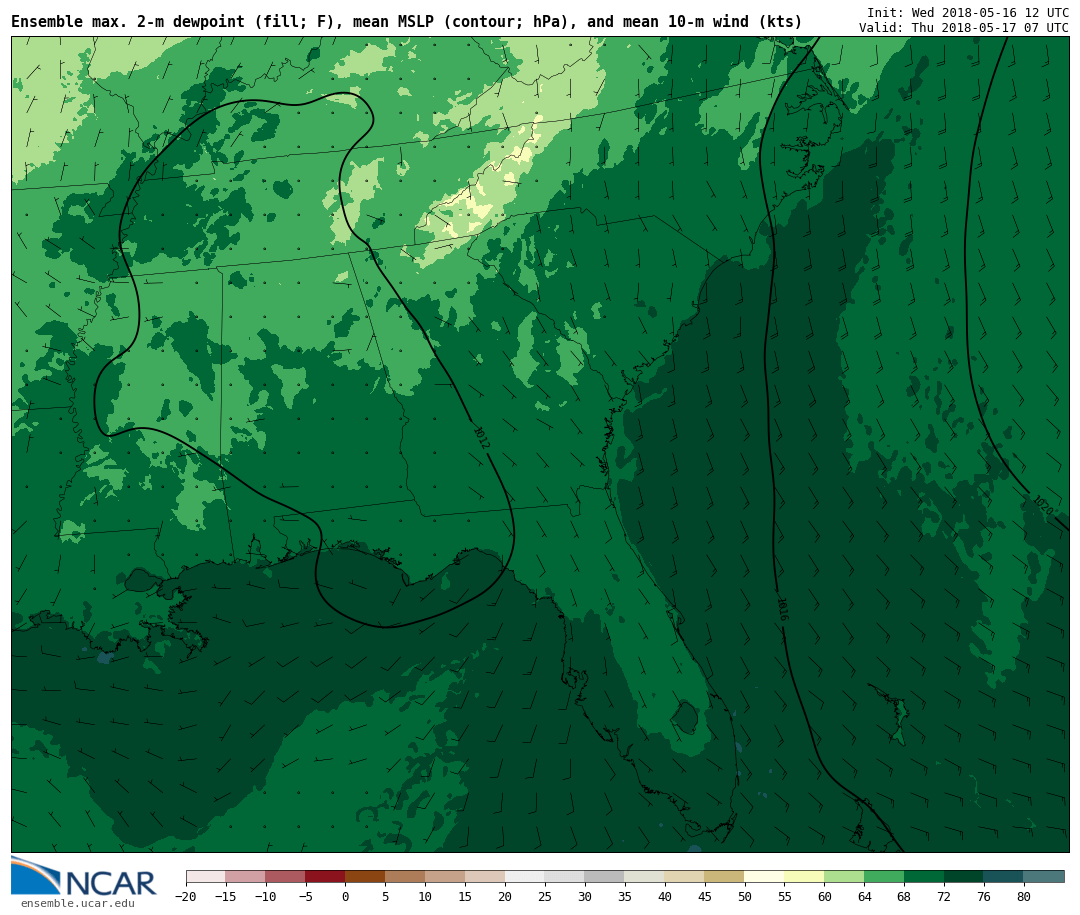The height and width of the screenshot is (915, 1080).
Task: Click the Valid: Thu 2018-05-17 07 UTC text
Action: coord(964,28)
